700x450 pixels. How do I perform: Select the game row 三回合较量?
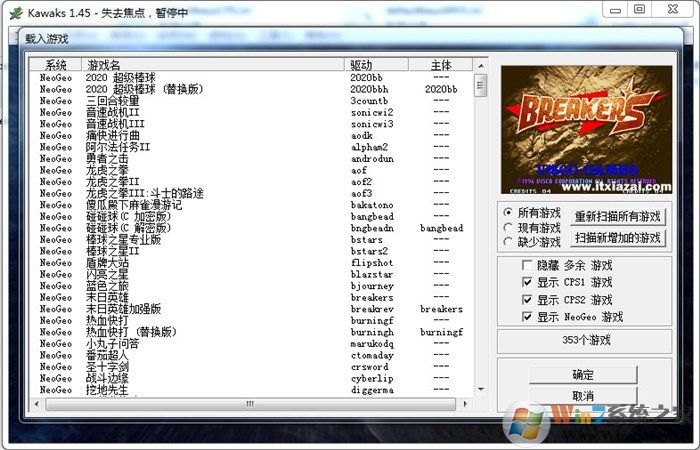pos(250,101)
